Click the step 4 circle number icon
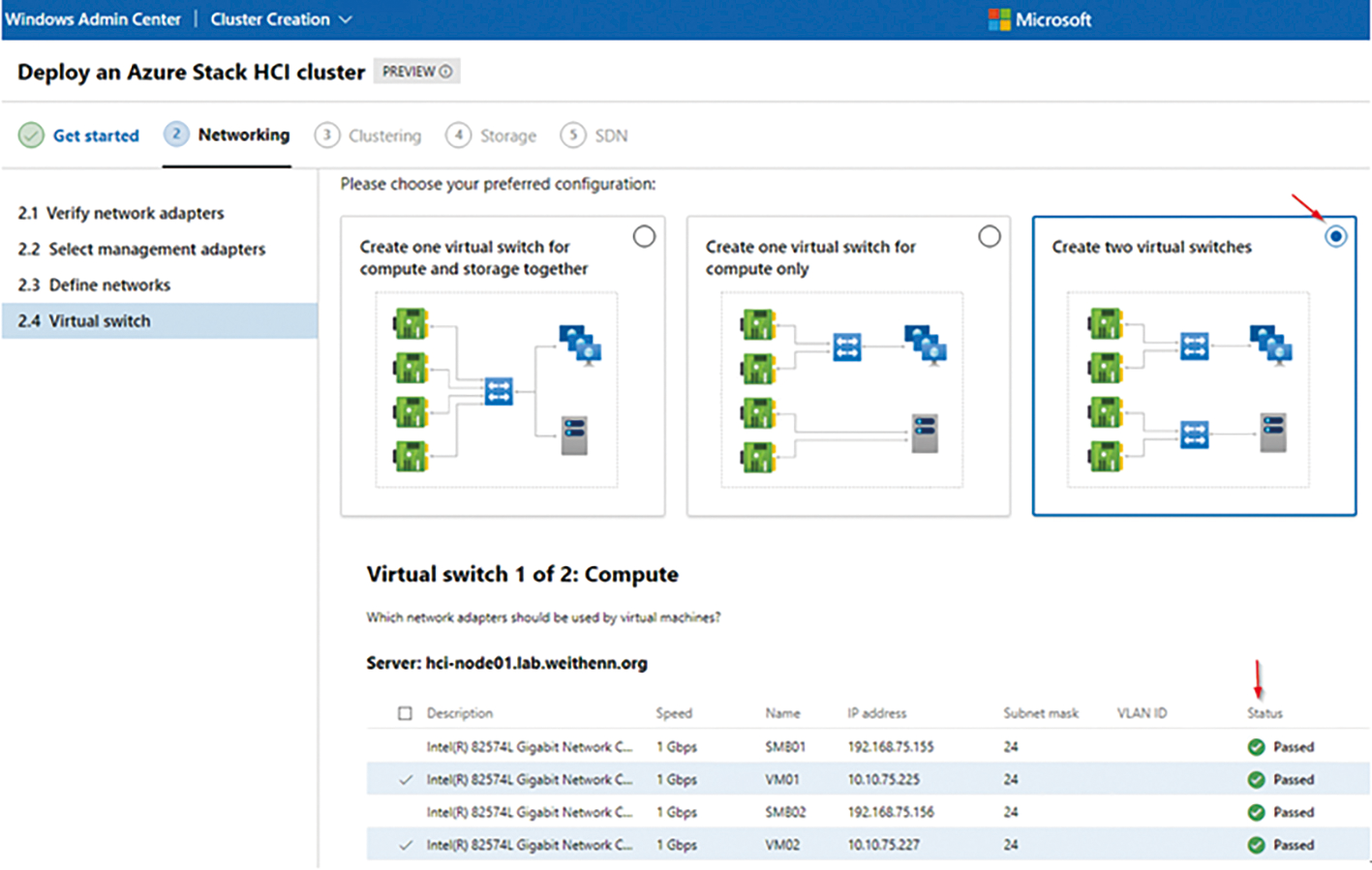 click(x=458, y=135)
